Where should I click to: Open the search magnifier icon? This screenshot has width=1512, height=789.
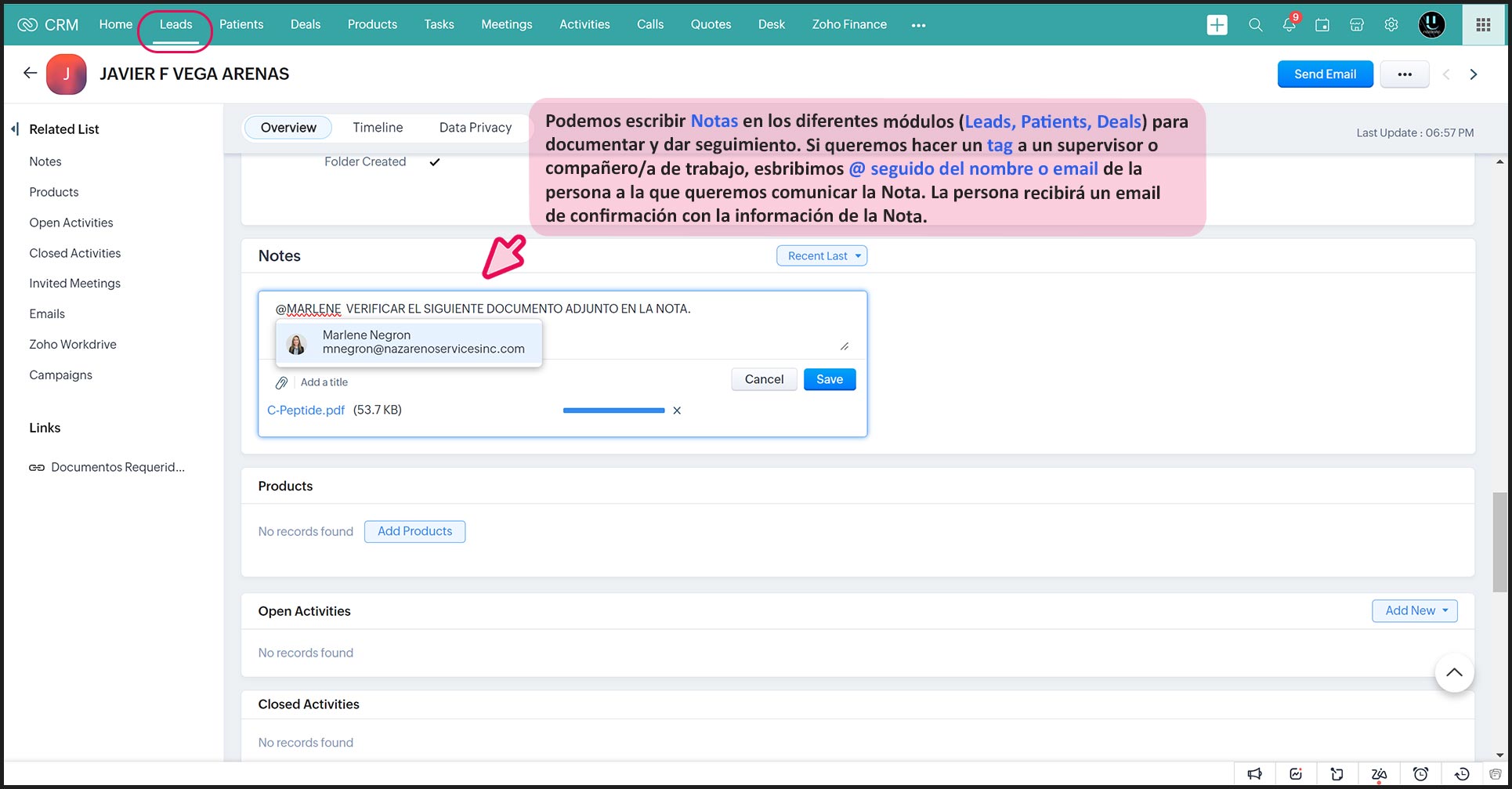pos(1255,25)
